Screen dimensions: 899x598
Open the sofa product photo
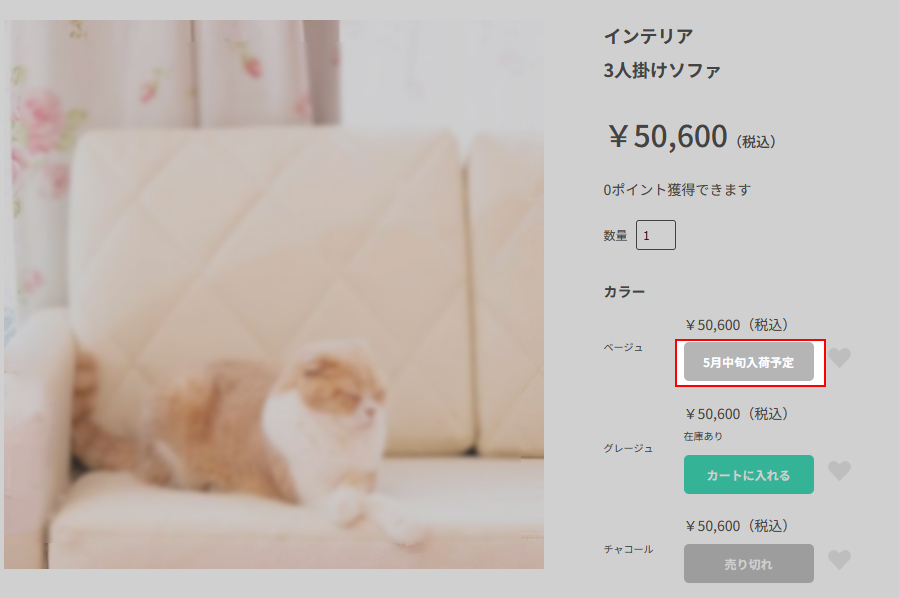(x=274, y=295)
